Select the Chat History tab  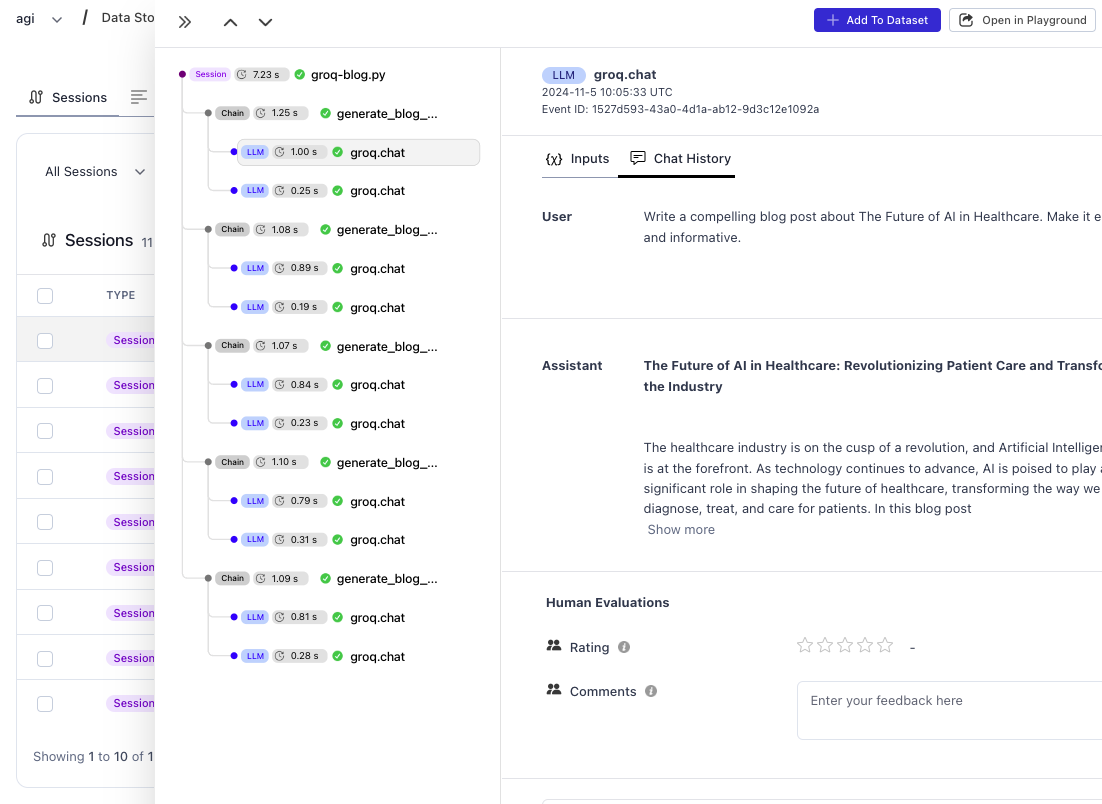680,159
